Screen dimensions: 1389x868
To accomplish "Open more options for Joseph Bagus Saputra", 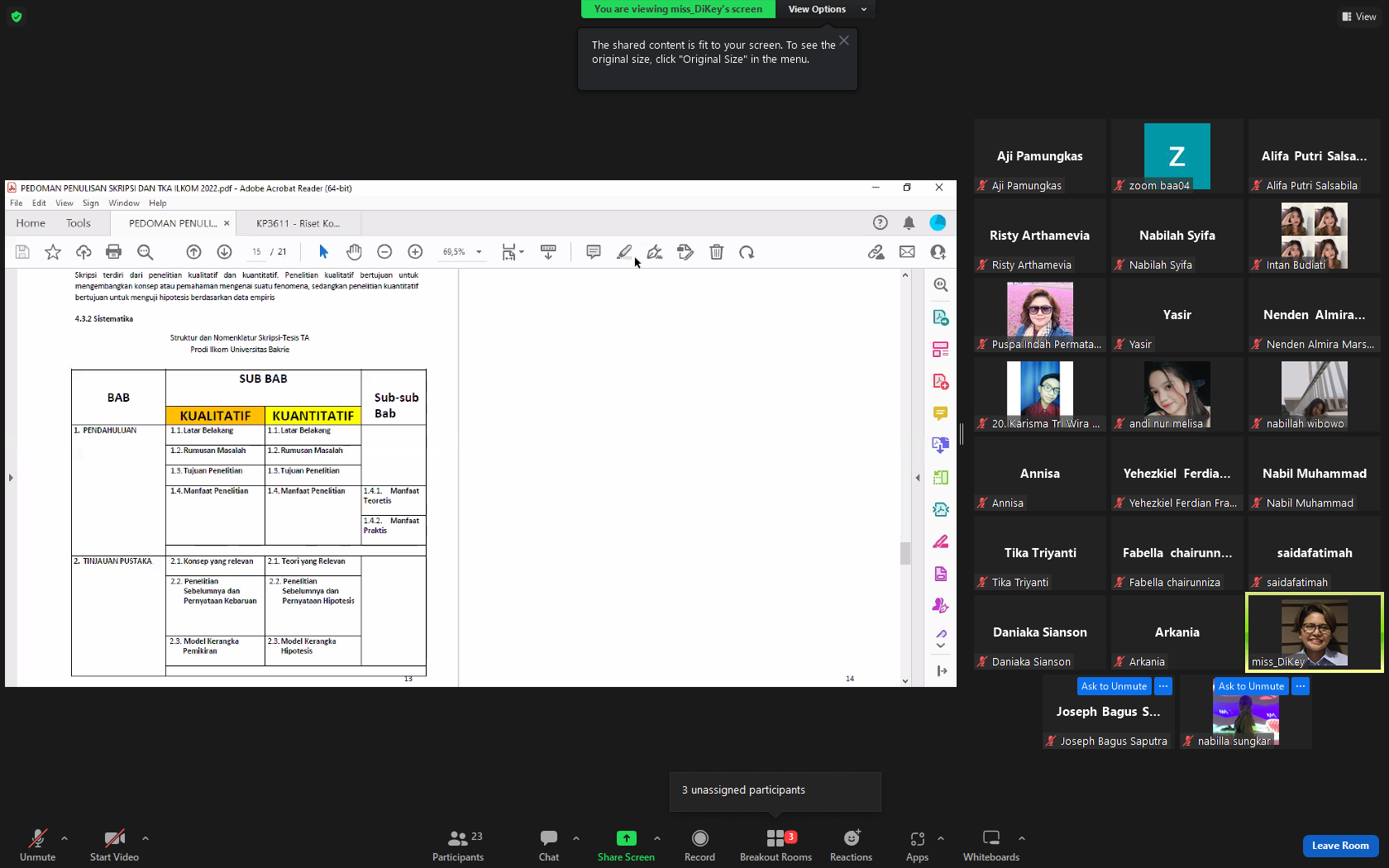I will (x=1163, y=686).
